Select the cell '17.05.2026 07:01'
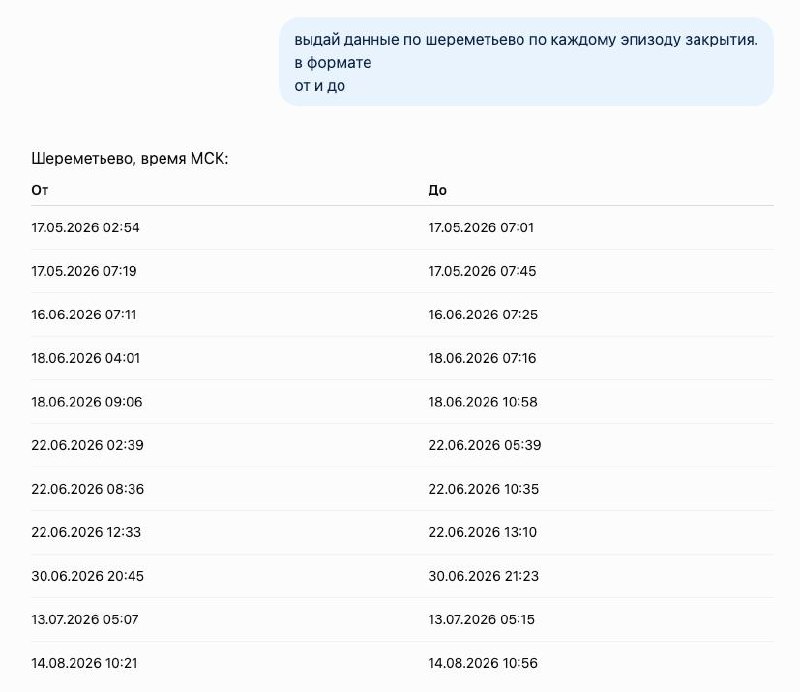This screenshot has height=692, width=800. [481, 228]
